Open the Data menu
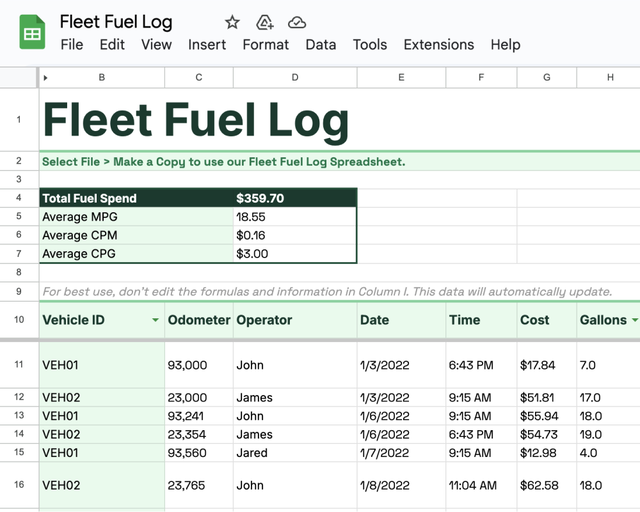 pyautogui.click(x=321, y=44)
